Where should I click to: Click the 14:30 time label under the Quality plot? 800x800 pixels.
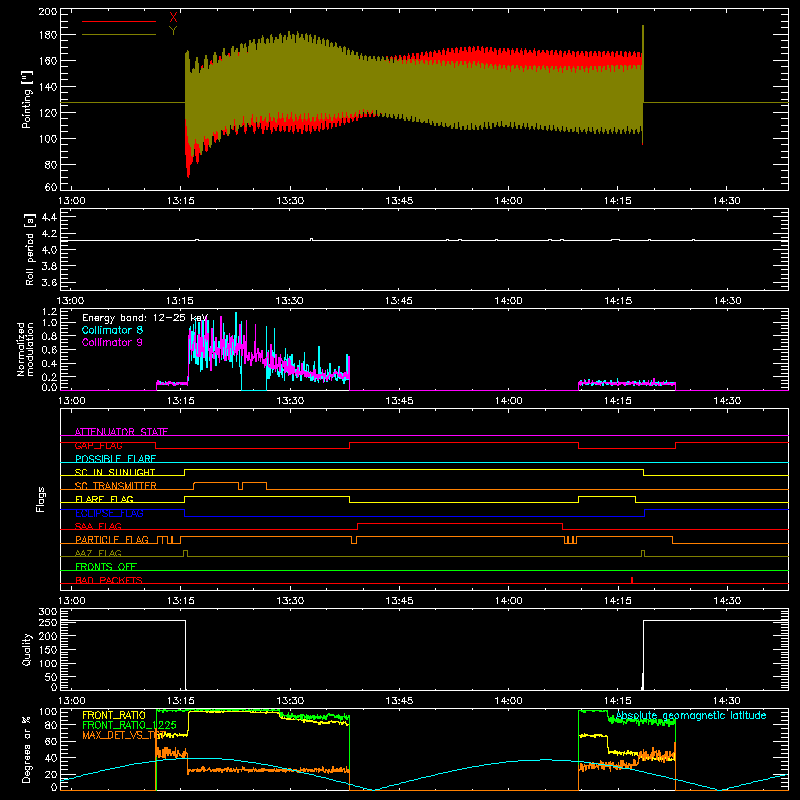[x=727, y=701]
